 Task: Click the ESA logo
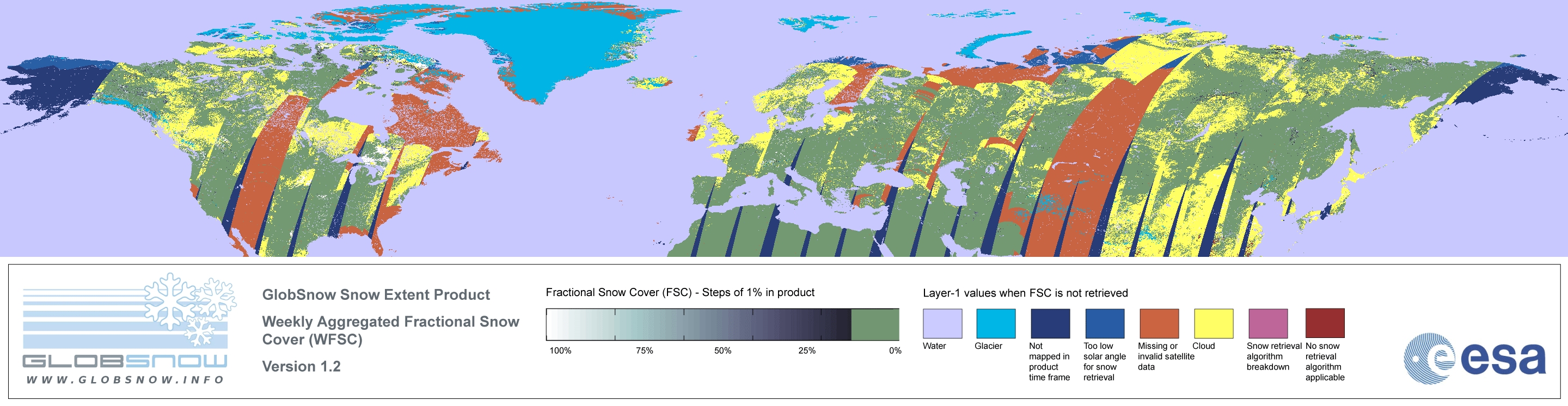tap(1474, 359)
